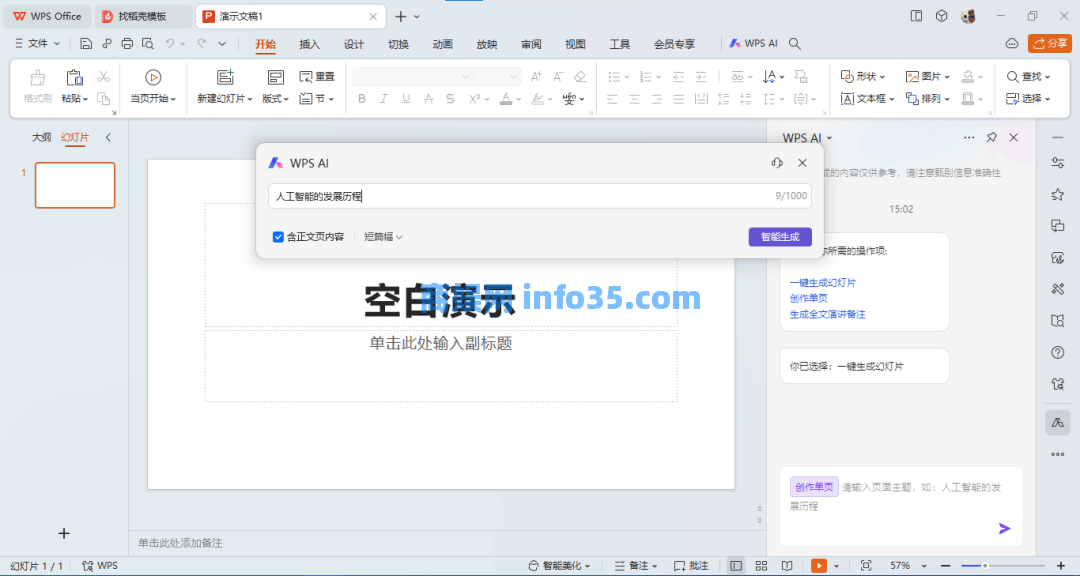Expand the 短篇幅 length dropdown
Screen dimensions: 1080x576
point(383,237)
